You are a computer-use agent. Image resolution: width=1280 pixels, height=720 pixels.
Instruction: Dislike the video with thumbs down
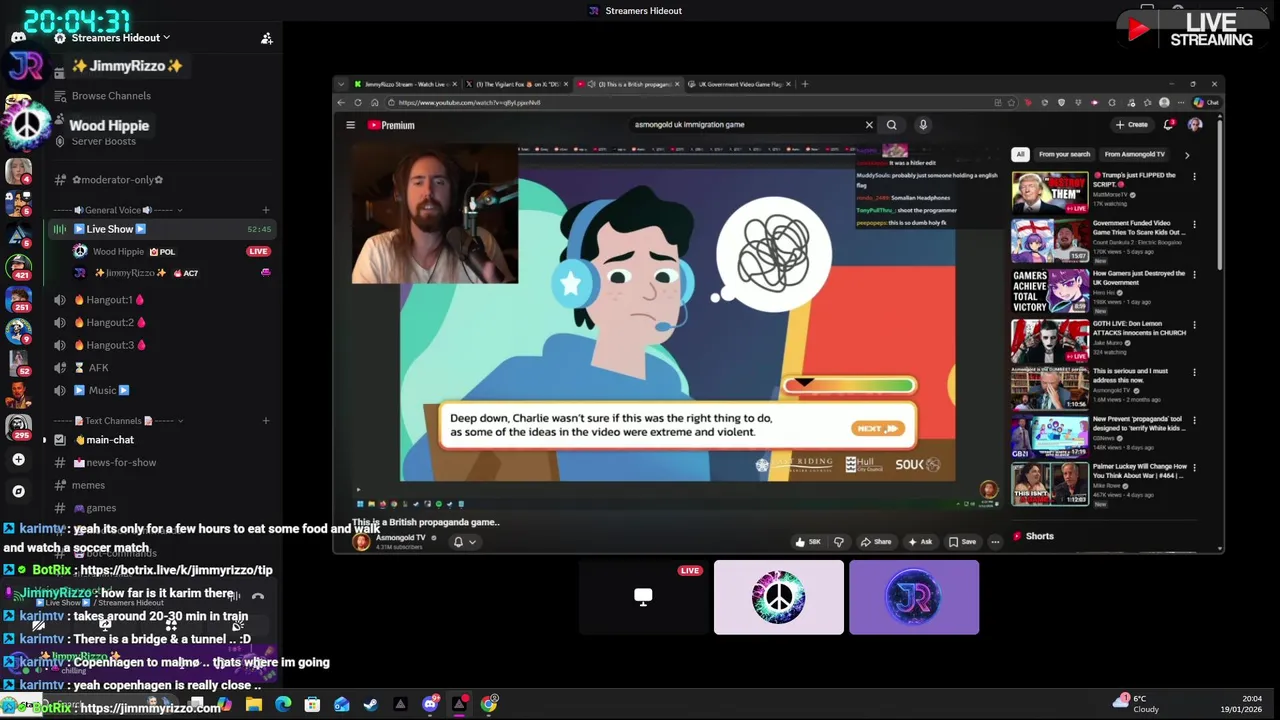pyautogui.click(x=839, y=542)
